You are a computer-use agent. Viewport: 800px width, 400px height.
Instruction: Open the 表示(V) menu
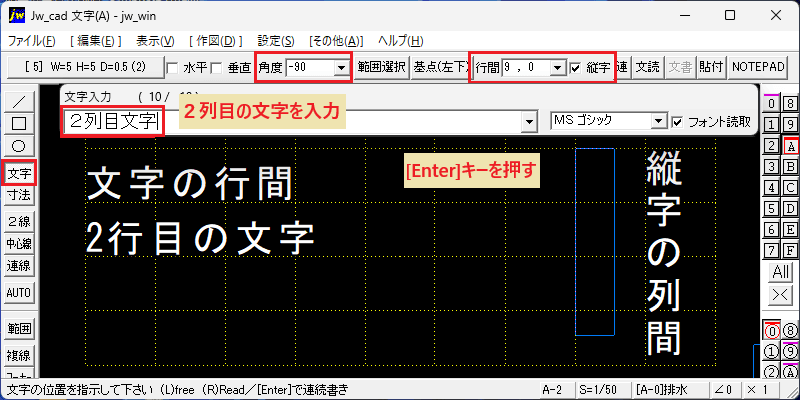pyautogui.click(x=155, y=41)
